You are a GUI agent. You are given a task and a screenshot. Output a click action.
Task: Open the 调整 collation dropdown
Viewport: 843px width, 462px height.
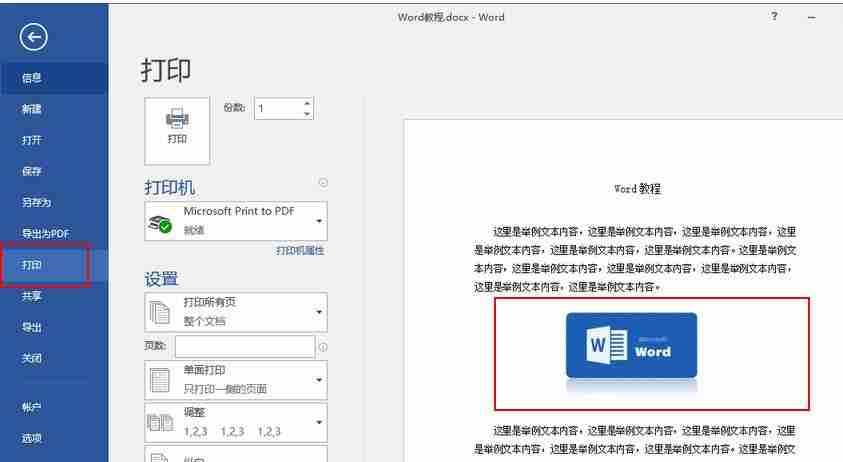(x=236, y=422)
